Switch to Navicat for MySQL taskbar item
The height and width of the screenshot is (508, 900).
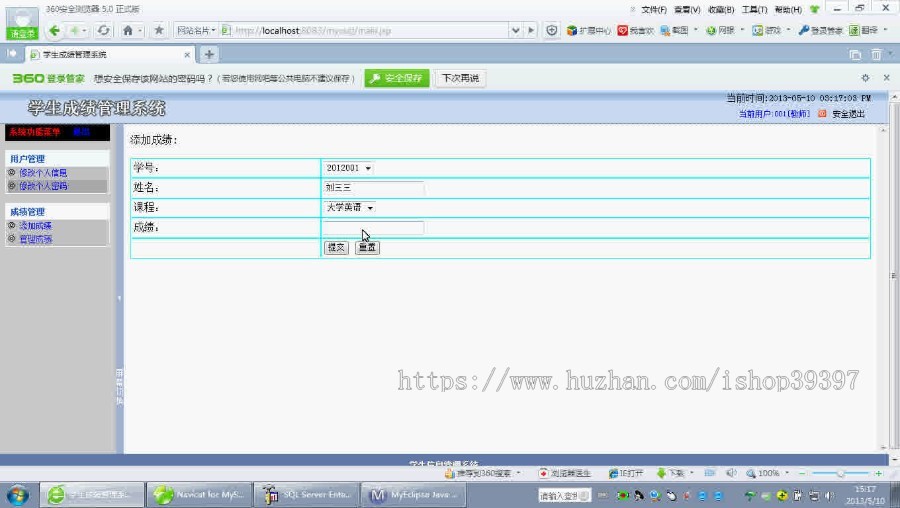pos(199,494)
